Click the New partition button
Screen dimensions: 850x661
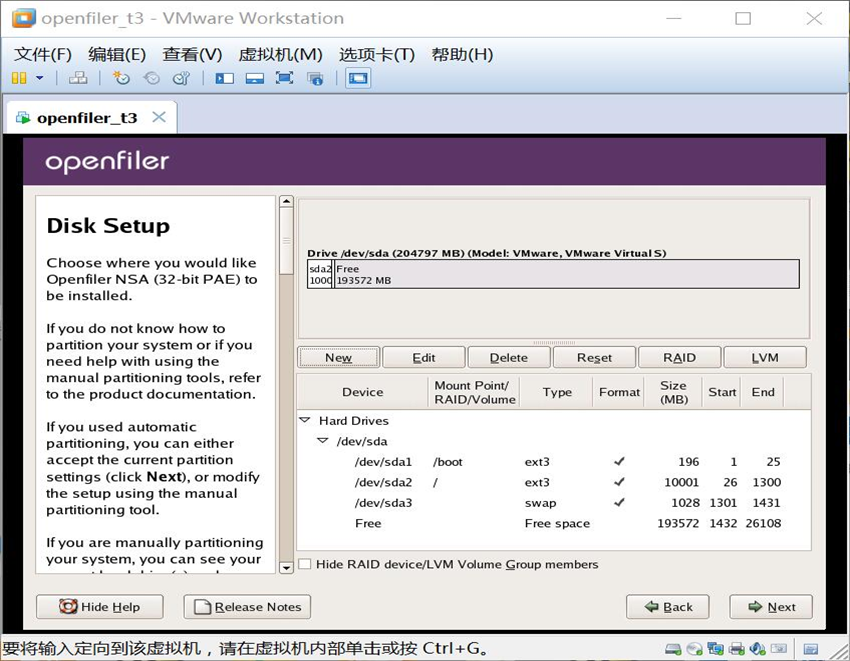(339, 357)
